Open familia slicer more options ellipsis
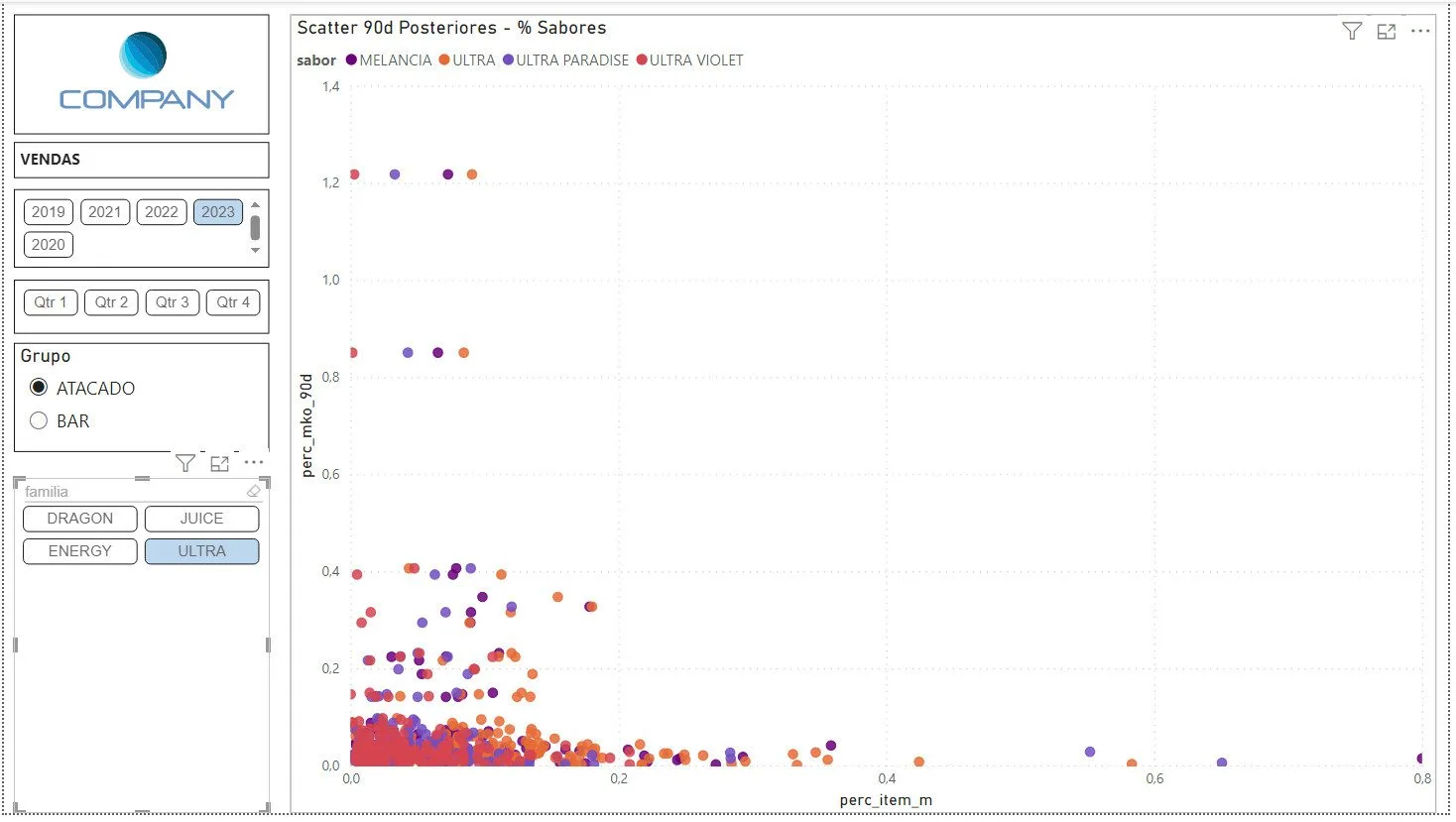The image size is (1456, 822). [254, 463]
